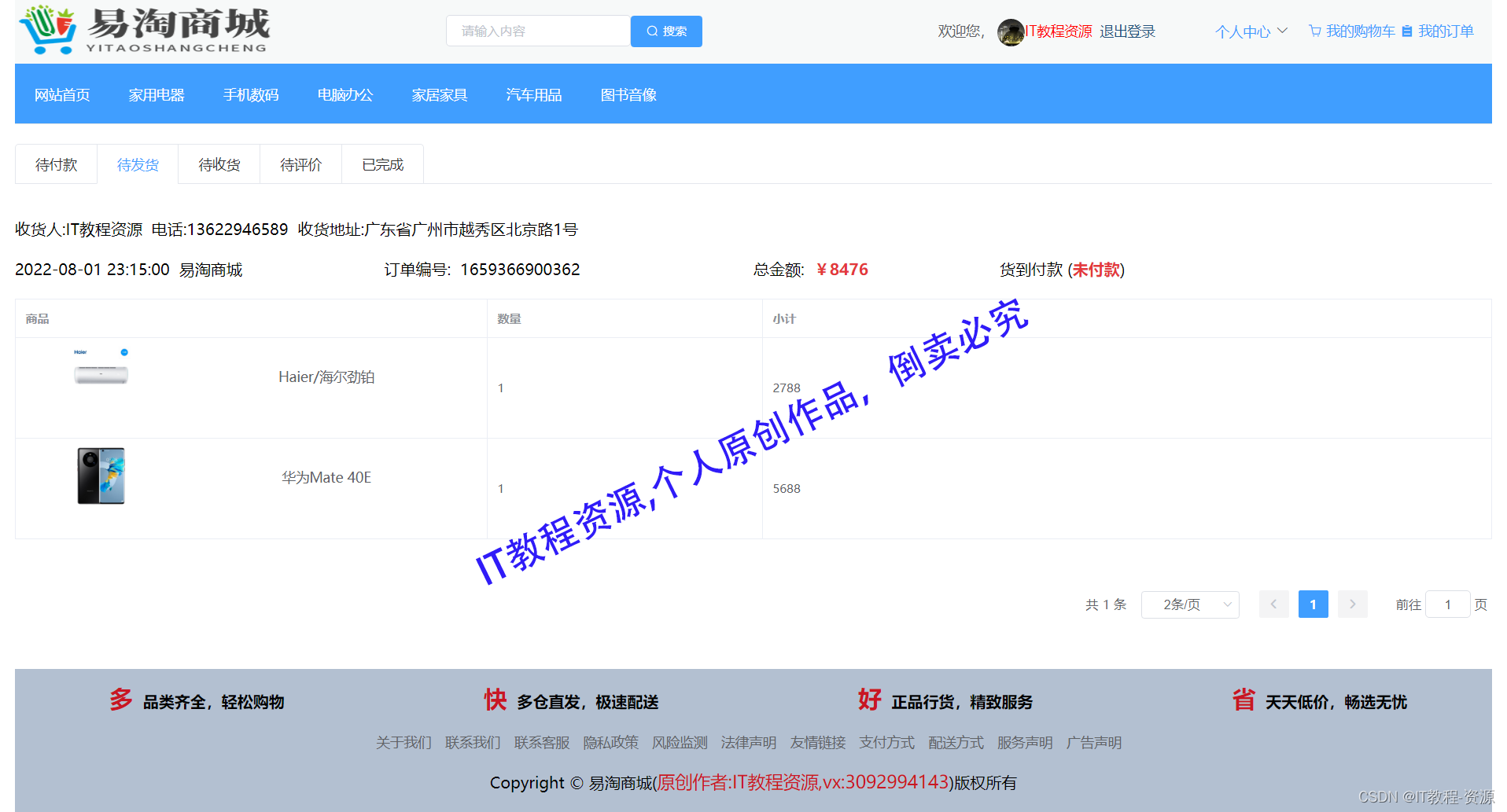
Task: Click order number 1659366900362
Action: [520, 270]
